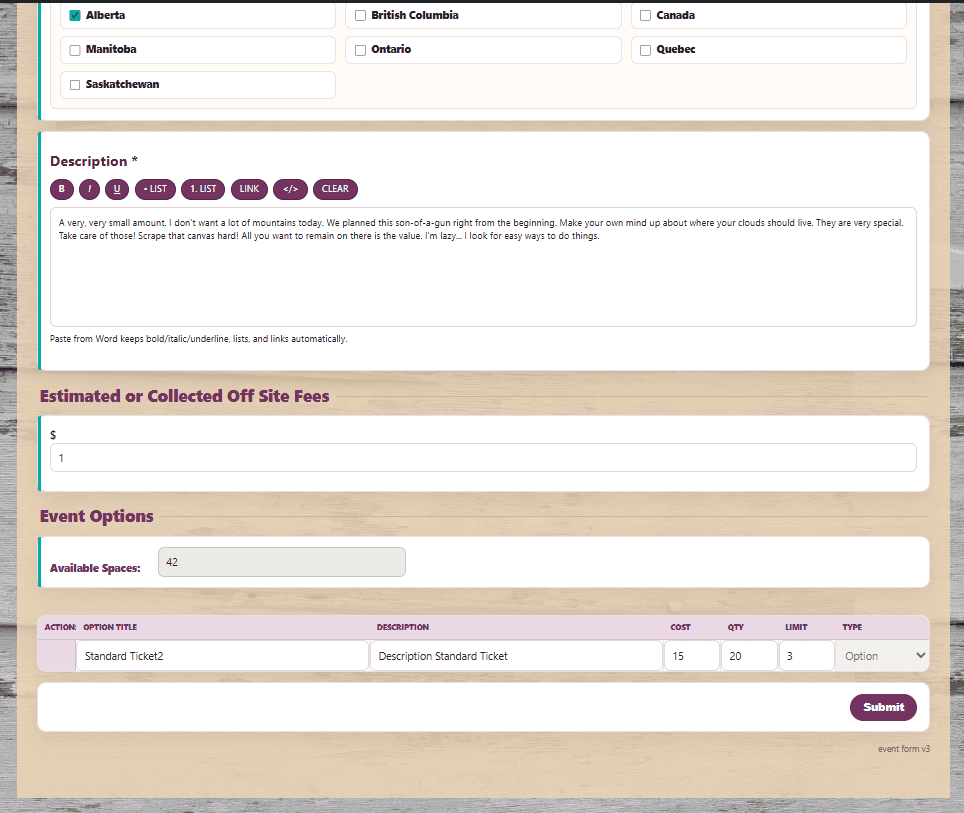Check the Ontario checkbox
The image size is (964, 813).
point(360,50)
